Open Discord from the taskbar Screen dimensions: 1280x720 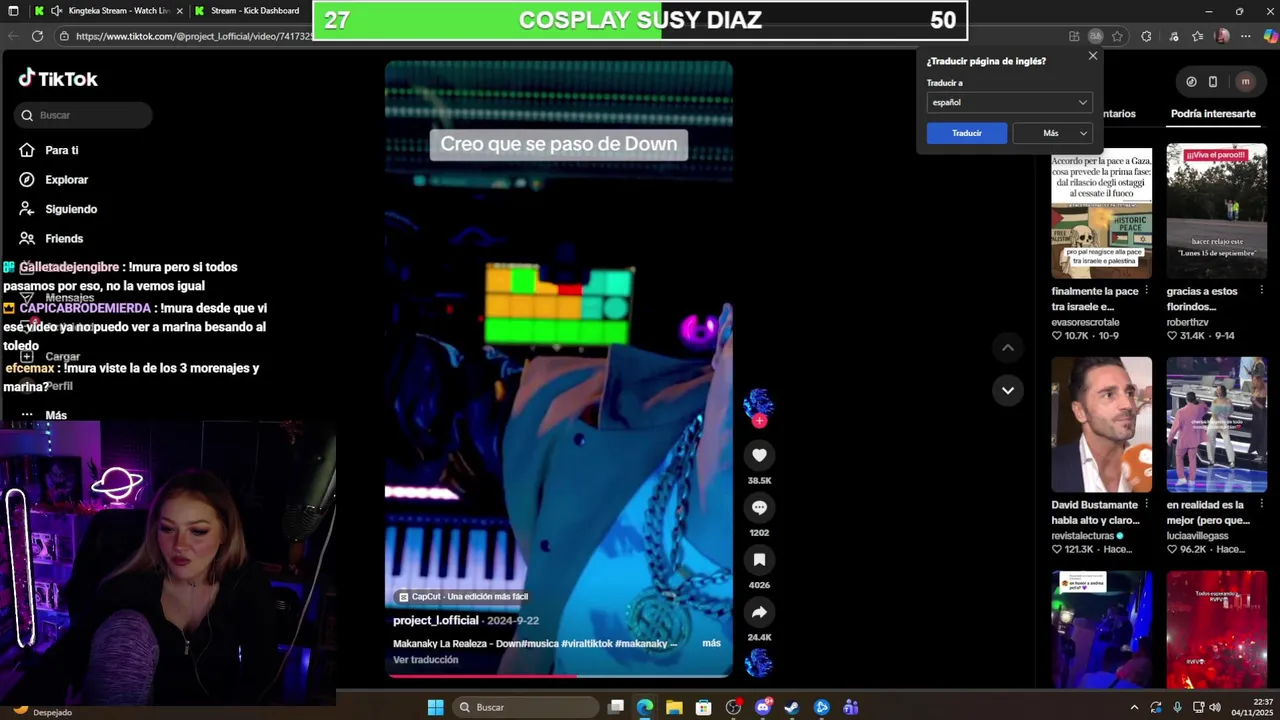[763, 707]
